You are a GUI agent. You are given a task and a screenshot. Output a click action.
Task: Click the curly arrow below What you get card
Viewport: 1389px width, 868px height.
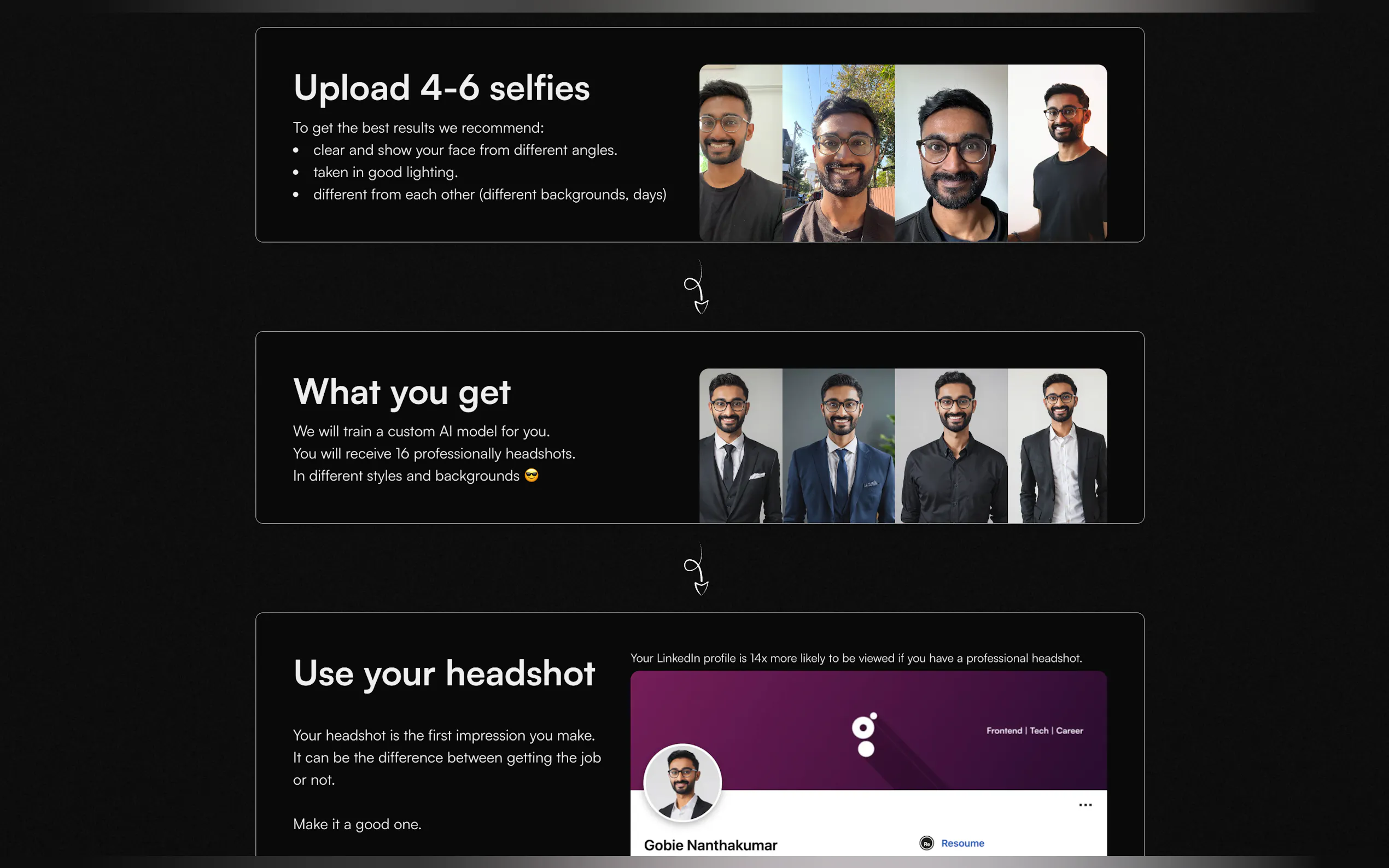point(697,568)
